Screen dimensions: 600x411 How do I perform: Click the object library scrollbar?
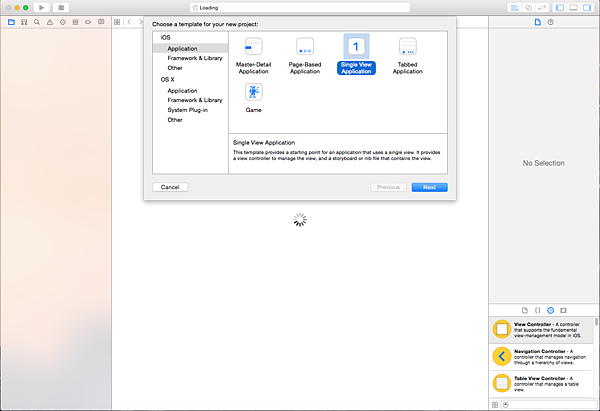coord(596,321)
